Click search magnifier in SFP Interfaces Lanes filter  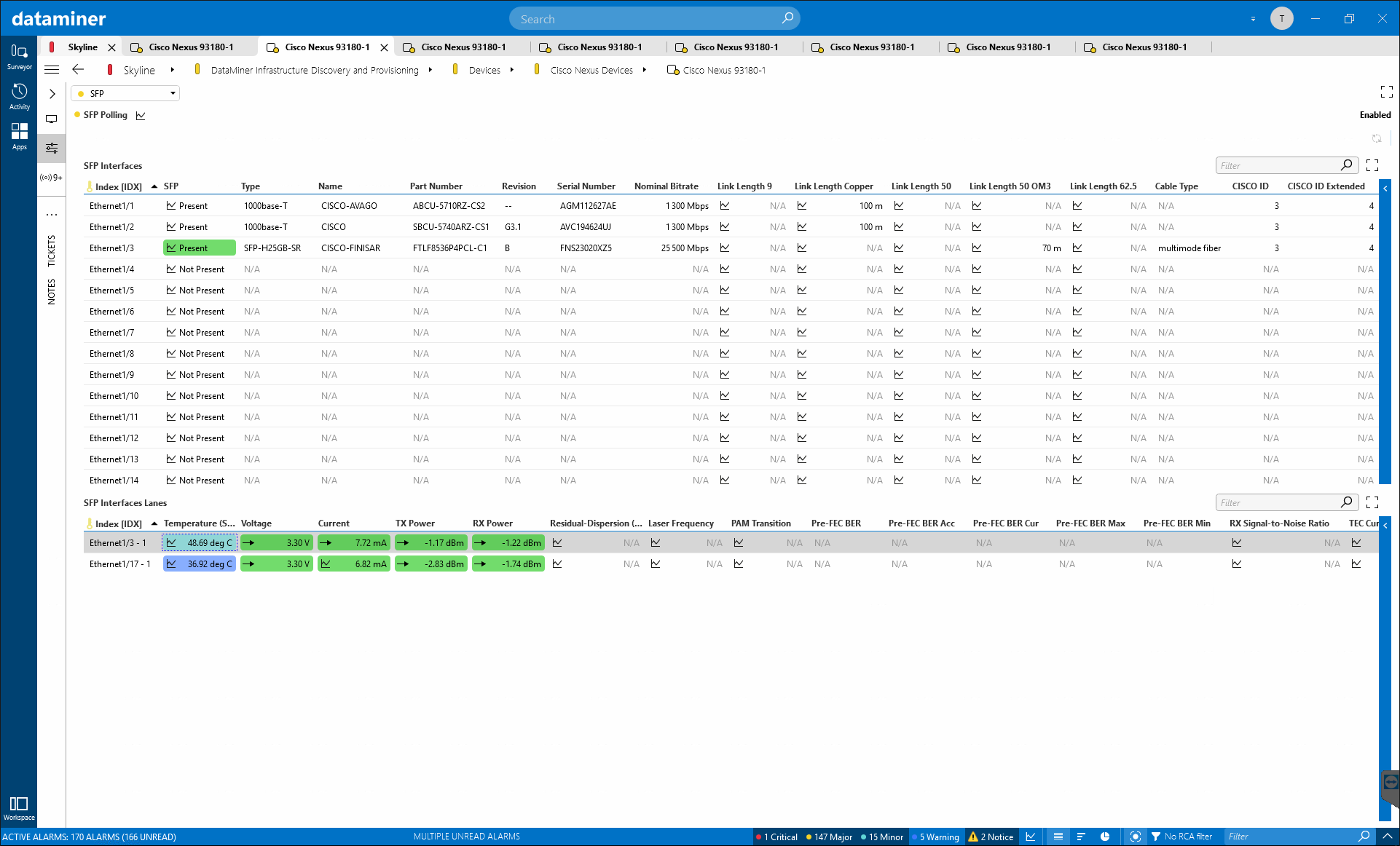tap(1347, 502)
